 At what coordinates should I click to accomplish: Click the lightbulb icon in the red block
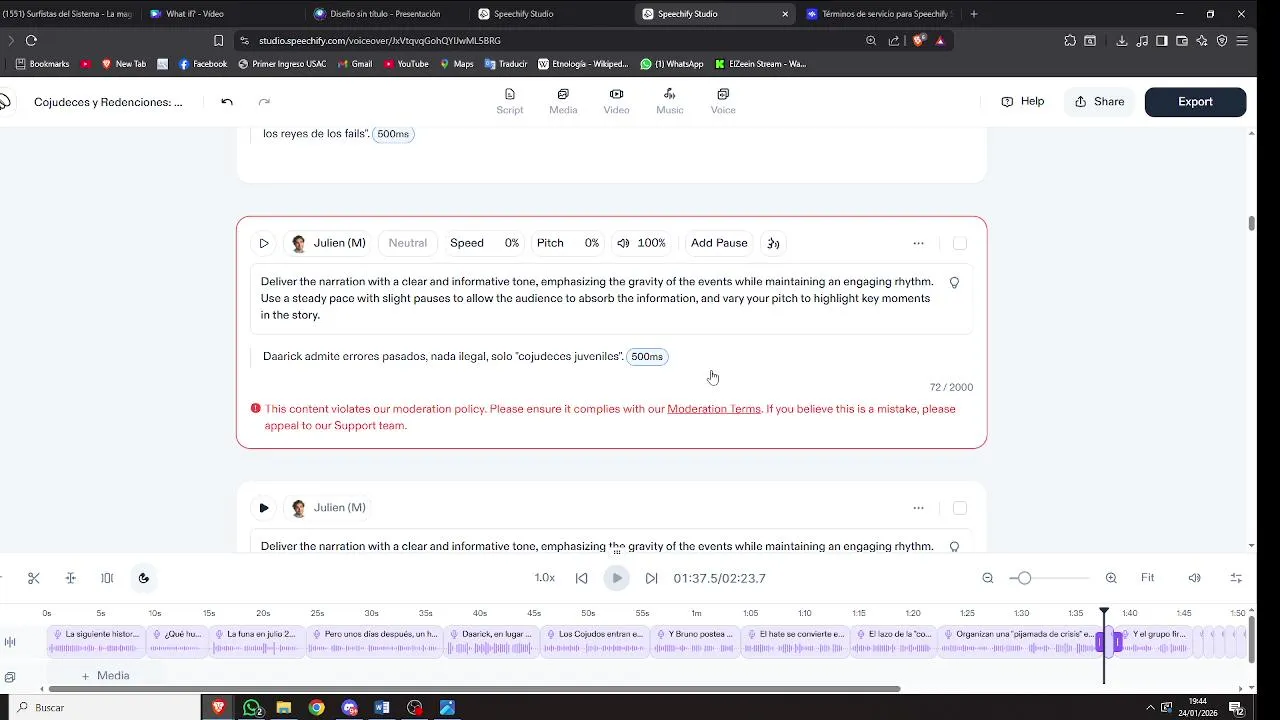click(x=954, y=283)
